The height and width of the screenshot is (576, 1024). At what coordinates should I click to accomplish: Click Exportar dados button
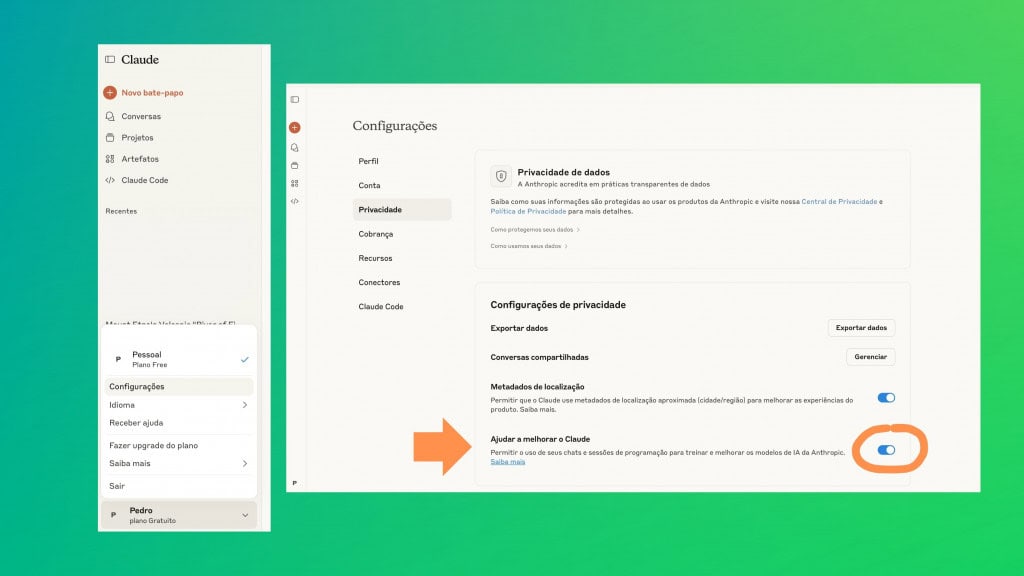[861, 328]
